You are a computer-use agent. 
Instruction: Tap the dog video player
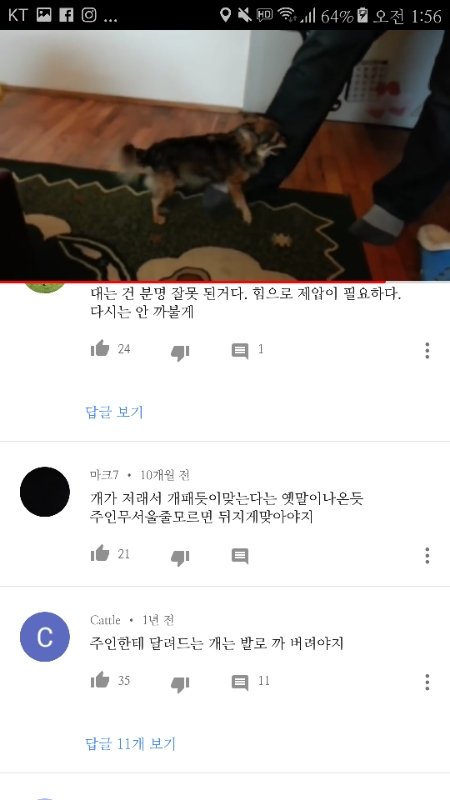click(225, 155)
